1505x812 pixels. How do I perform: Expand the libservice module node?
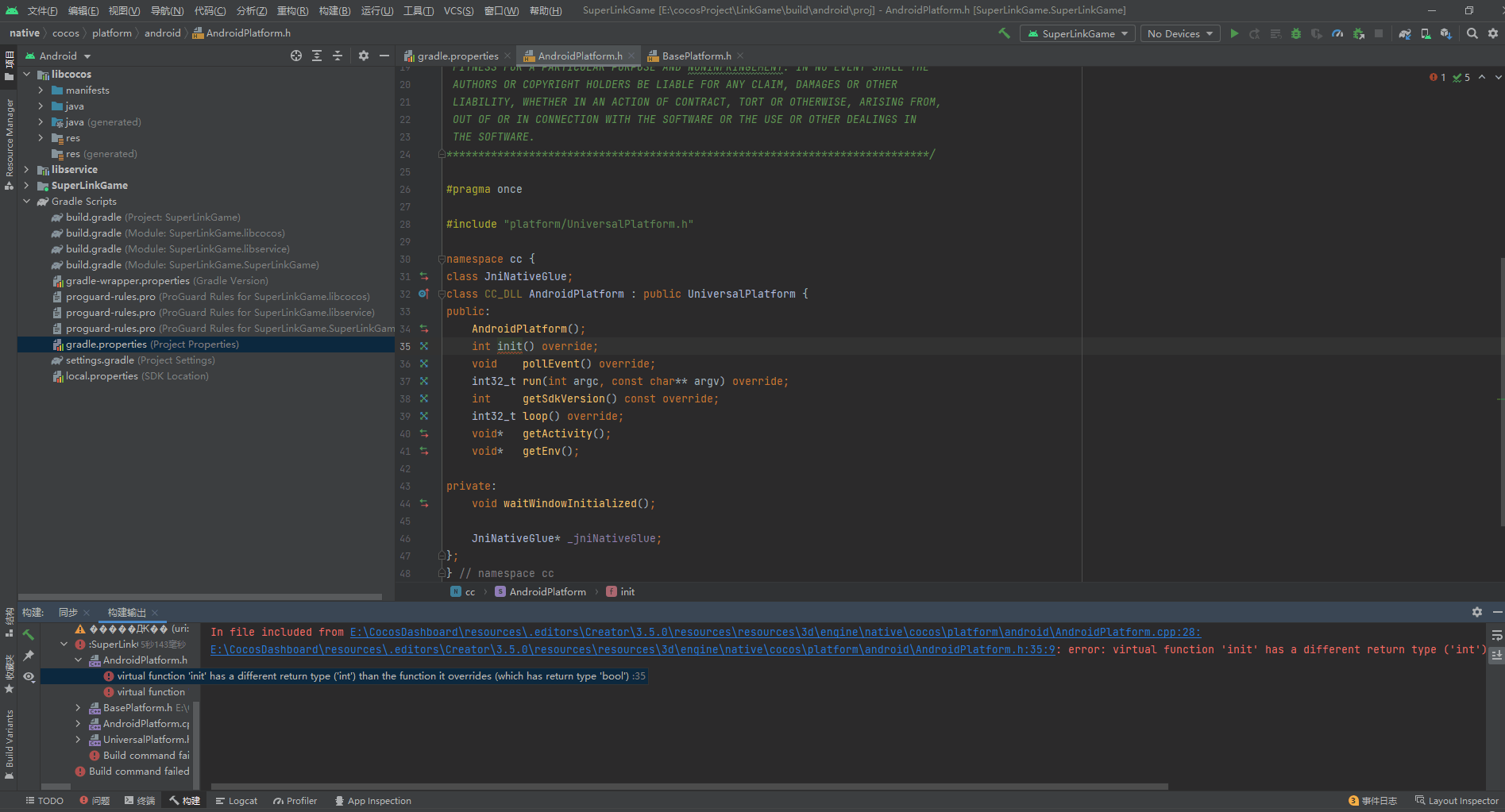coord(27,170)
